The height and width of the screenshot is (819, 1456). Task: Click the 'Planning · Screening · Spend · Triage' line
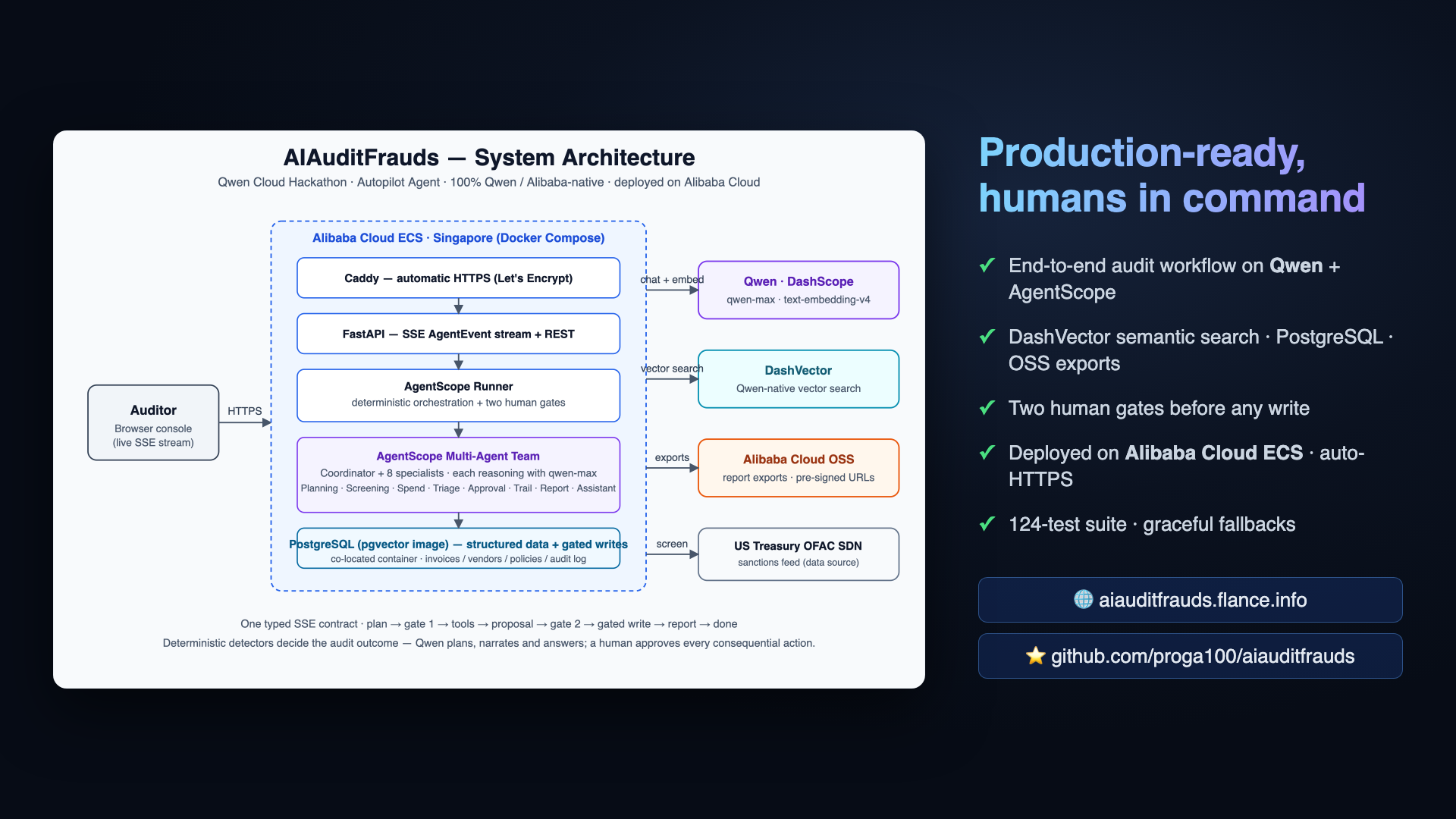(x=458, y=488)
